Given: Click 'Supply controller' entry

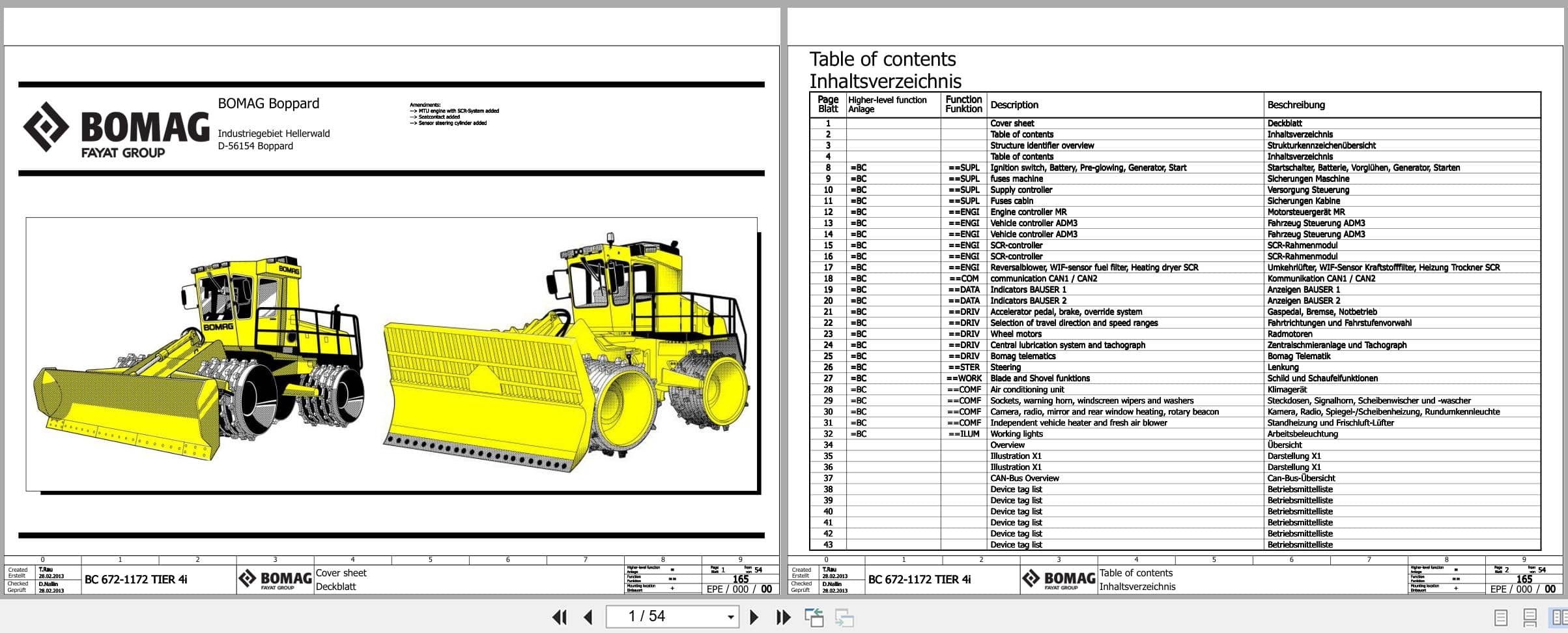Looking at the screenshot, I should tap(1021, 190).
